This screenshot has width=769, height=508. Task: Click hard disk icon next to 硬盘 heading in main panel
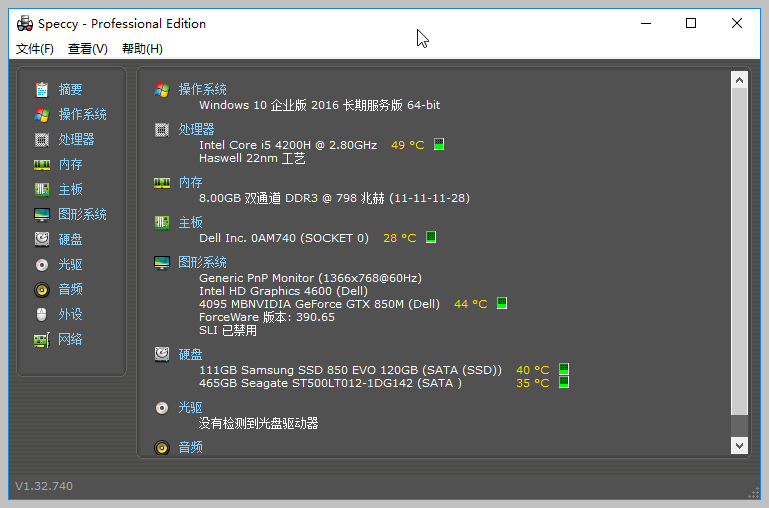point(162,354)
